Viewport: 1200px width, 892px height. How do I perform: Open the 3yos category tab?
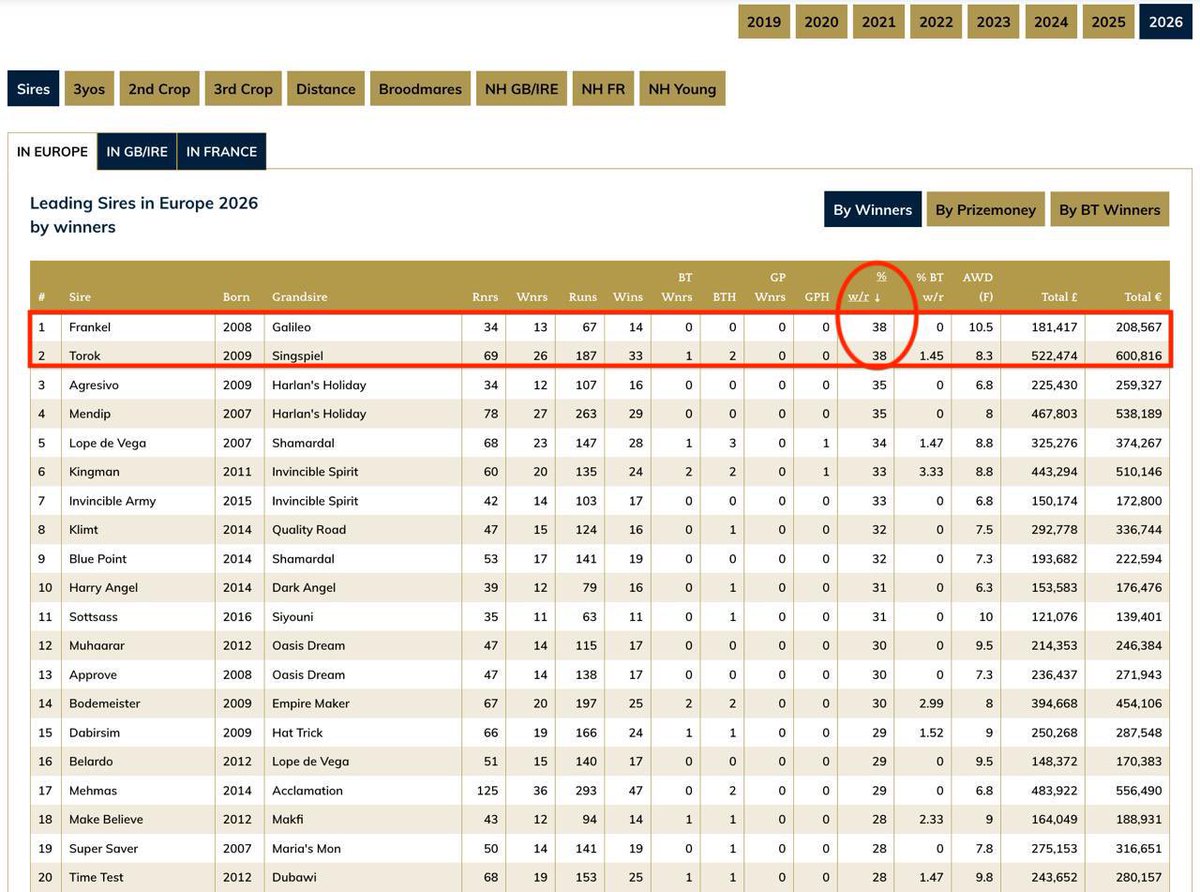point(89,89)
